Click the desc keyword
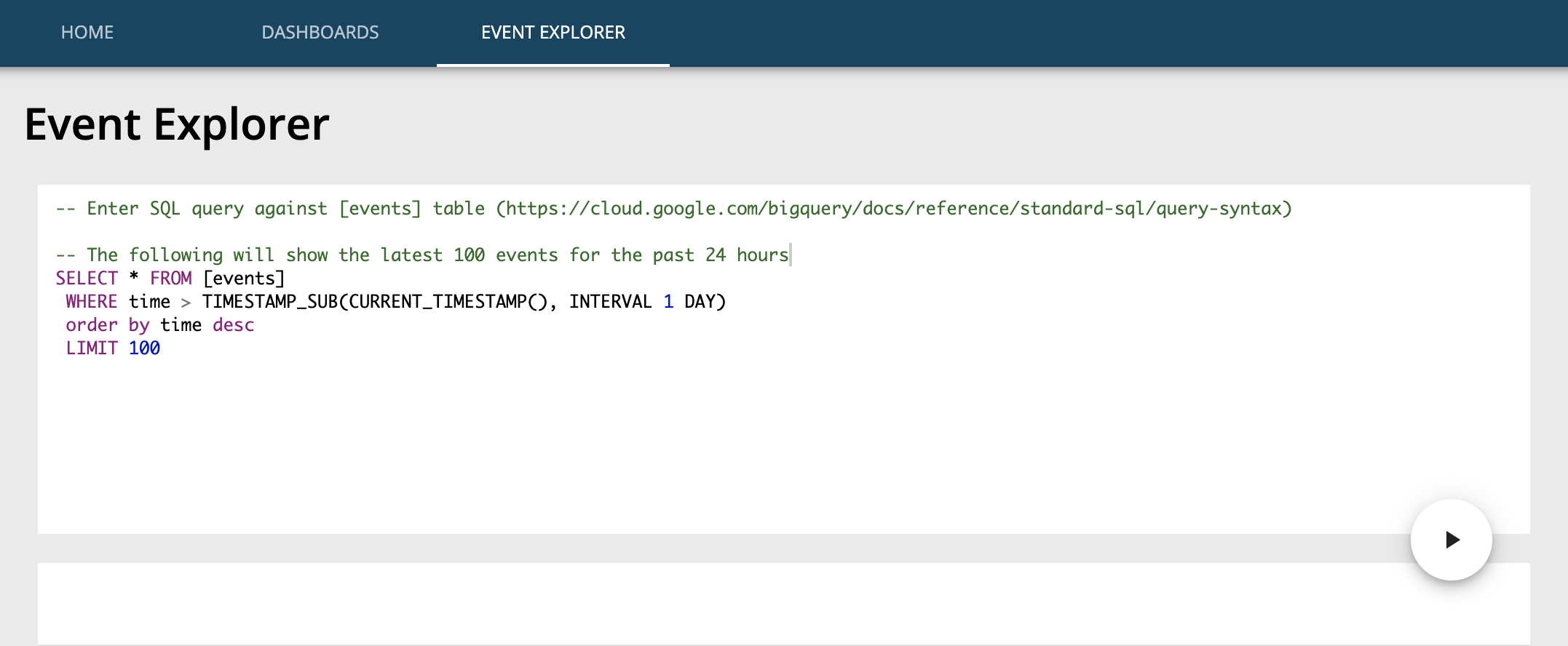1568x646 pixels. [x=234, y=325]
